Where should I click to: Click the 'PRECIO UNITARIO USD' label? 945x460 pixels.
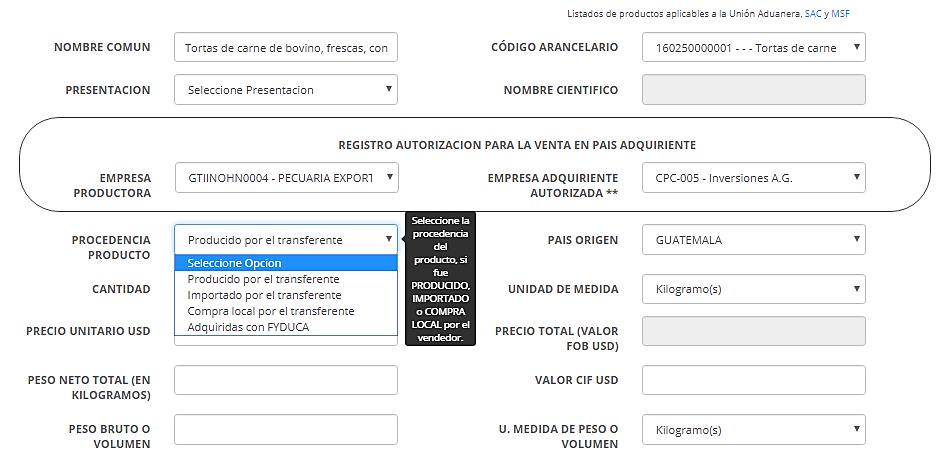pyautogui.click(x=88, y=331)
